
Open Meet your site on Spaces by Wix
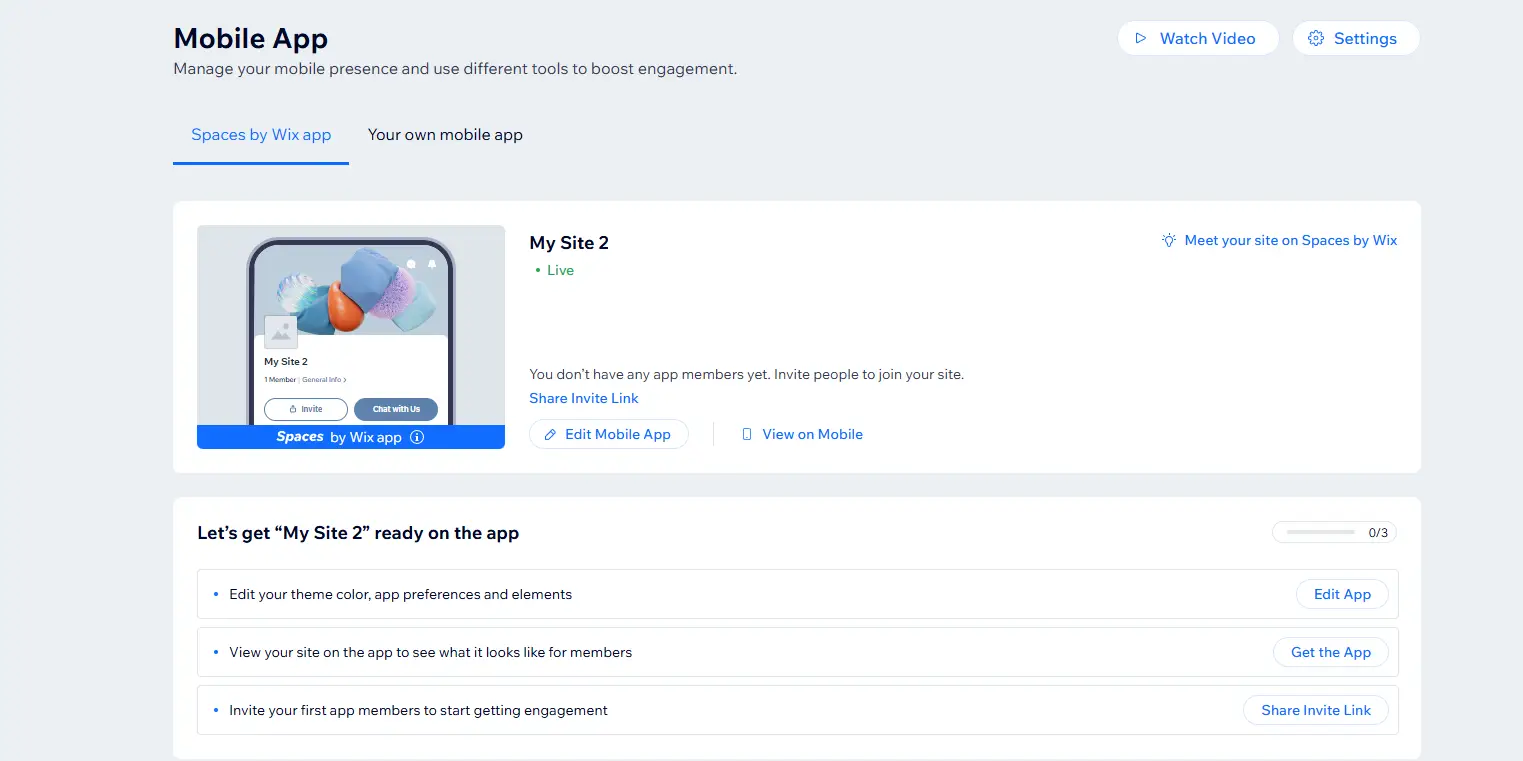coord(1280,240)
